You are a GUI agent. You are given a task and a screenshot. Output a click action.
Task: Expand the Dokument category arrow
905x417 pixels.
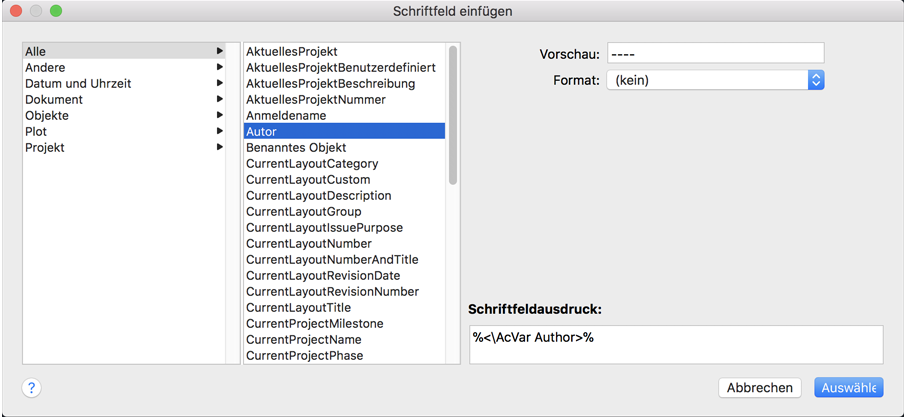[x=219, y=99]
